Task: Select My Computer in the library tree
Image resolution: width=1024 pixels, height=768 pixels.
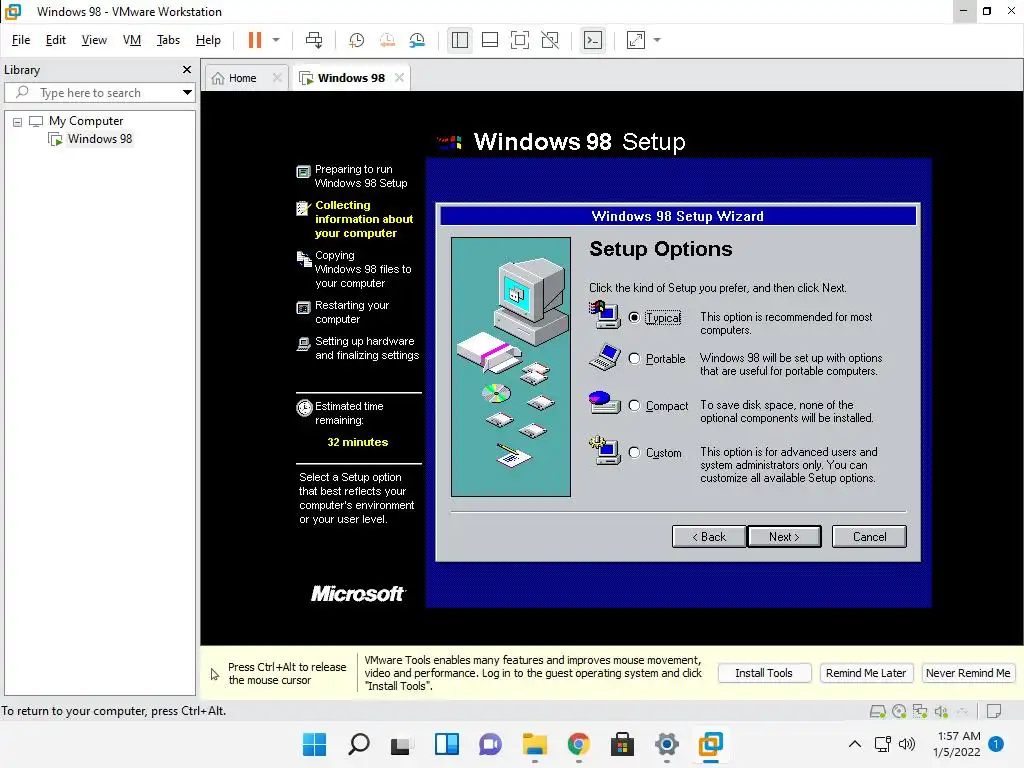Action: (86, 121)
